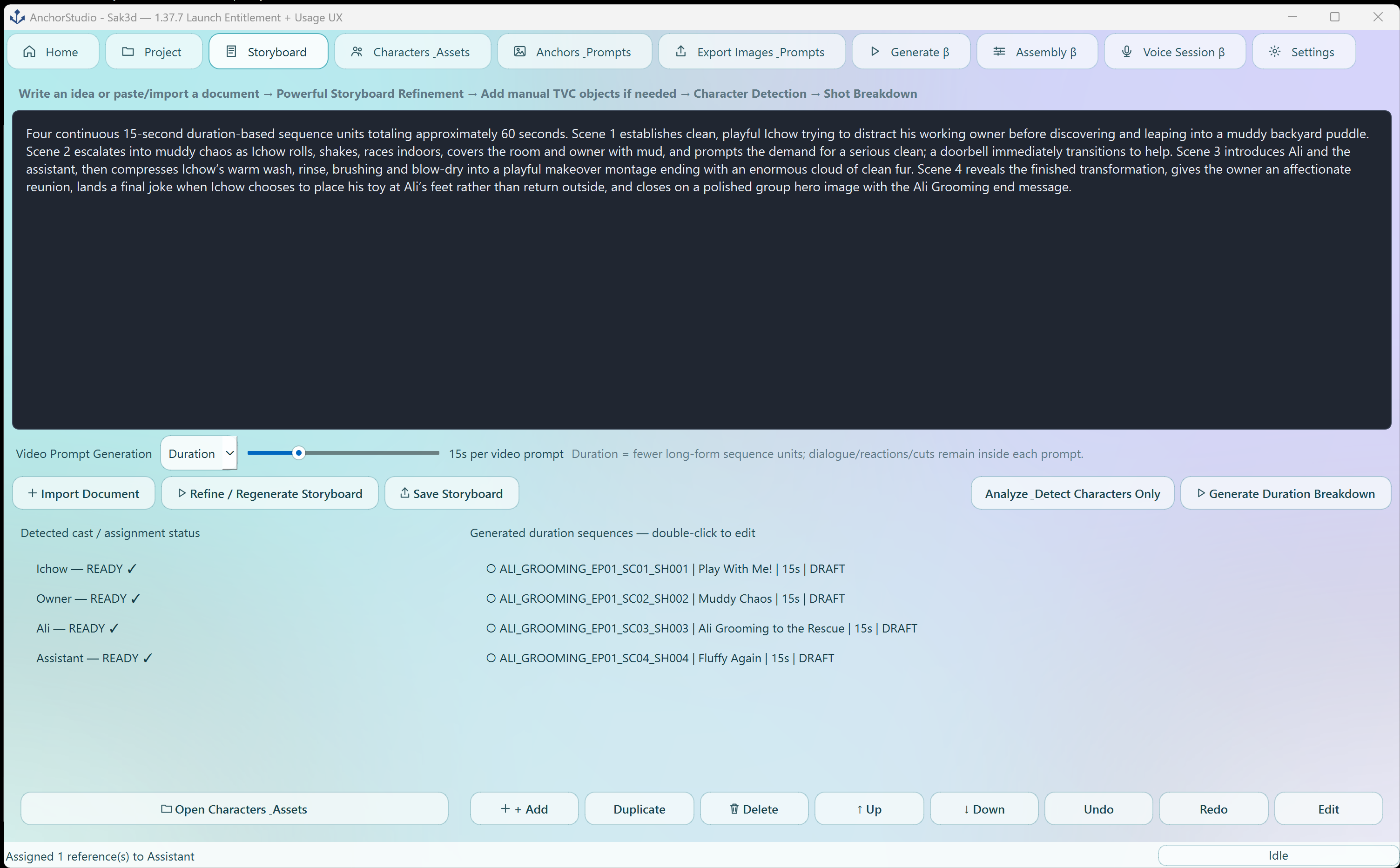Open the Duration mode dropdown

(x=199, y=453)
